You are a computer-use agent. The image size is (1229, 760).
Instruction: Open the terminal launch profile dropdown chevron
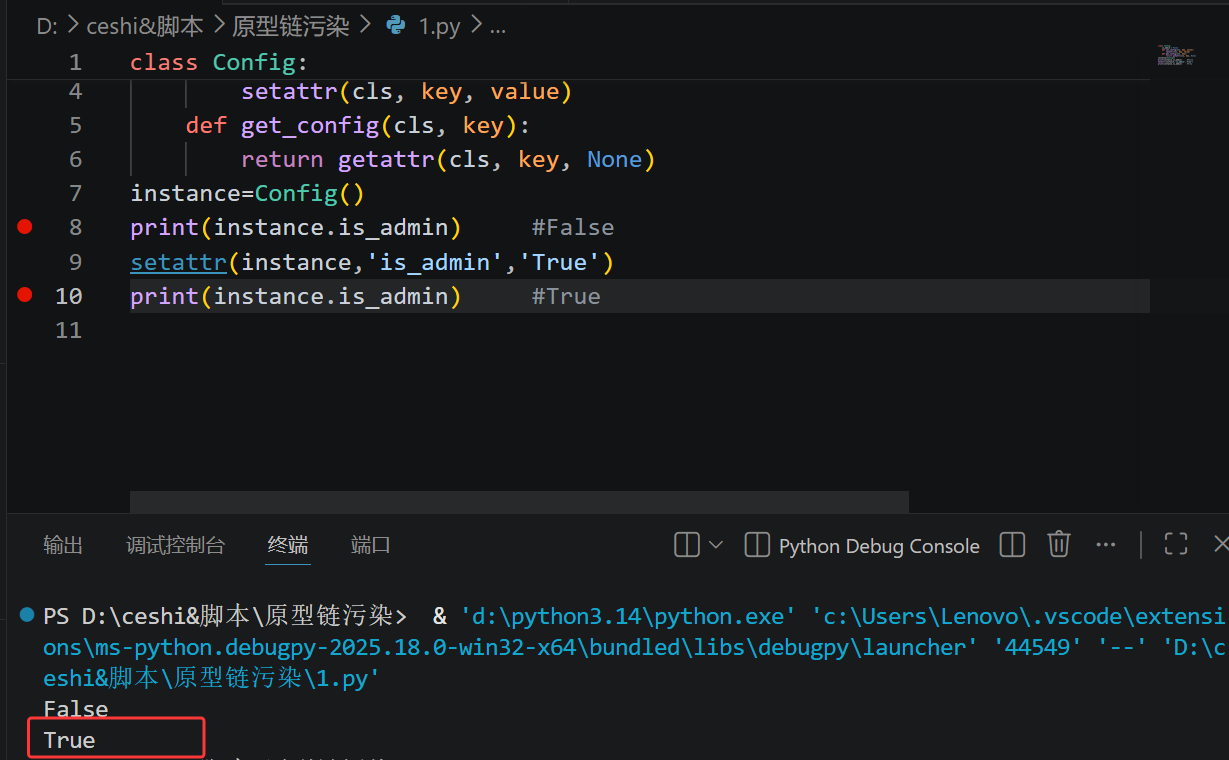click(716, 545)
